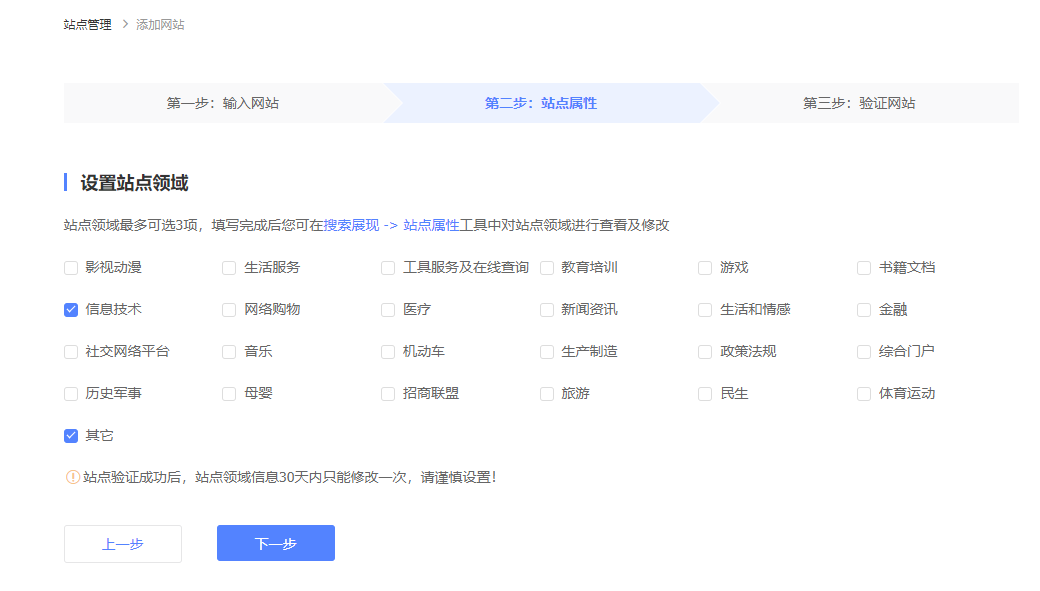Screen dimensions: 1040x591
Task: Uncheck the 其它 checkbox
Action: click(x=71, y=436)
